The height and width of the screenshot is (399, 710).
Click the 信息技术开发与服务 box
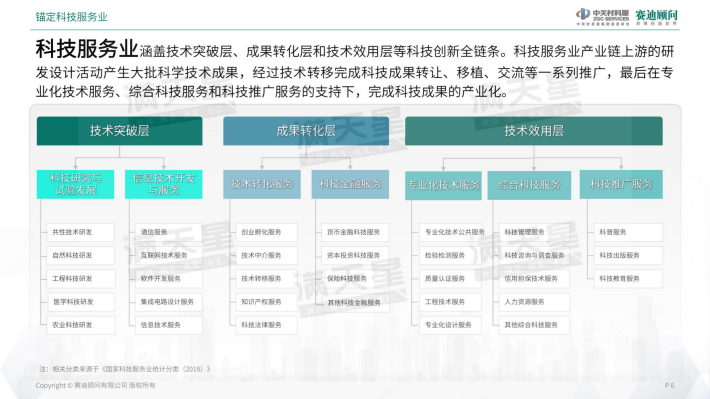click(163, 184)
